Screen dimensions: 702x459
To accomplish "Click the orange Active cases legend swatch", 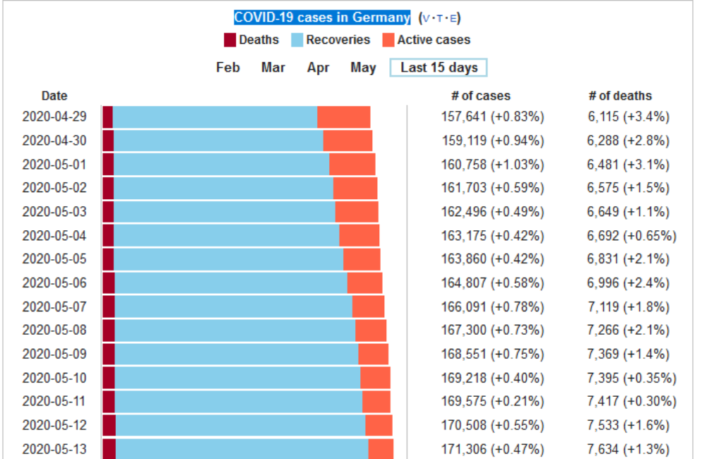I will click(386, 40).
